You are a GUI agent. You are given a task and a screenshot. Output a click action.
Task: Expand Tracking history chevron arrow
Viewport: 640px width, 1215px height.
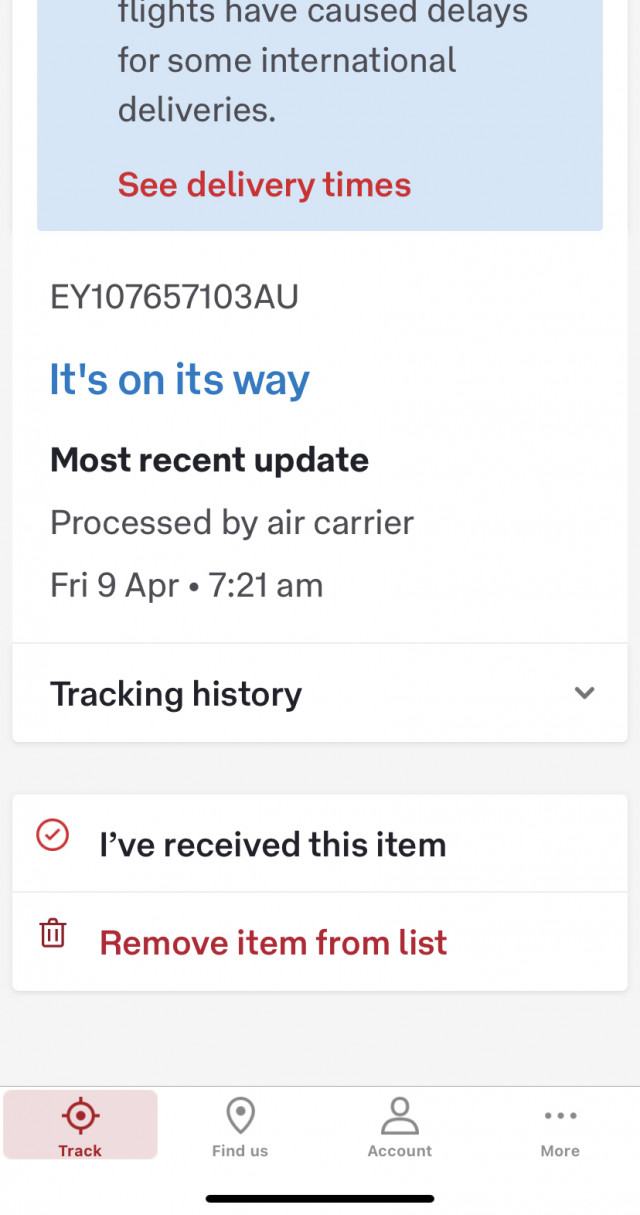[585, 693]
